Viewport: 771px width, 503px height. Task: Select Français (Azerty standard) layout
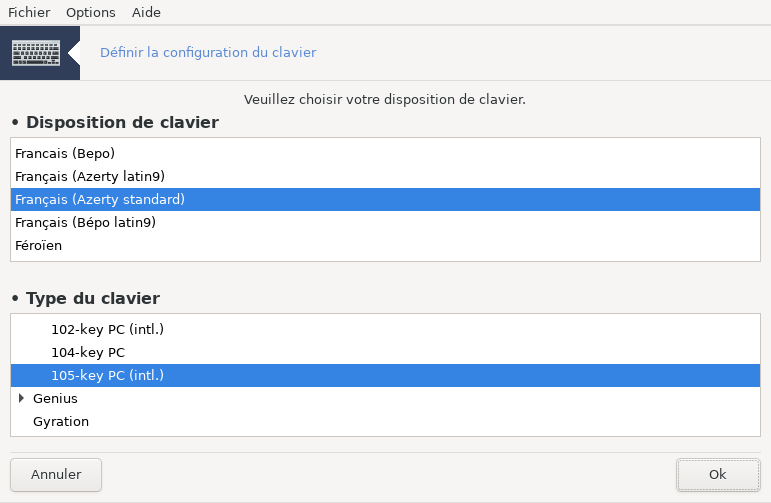pyautogui.click(x=100, y=199)
